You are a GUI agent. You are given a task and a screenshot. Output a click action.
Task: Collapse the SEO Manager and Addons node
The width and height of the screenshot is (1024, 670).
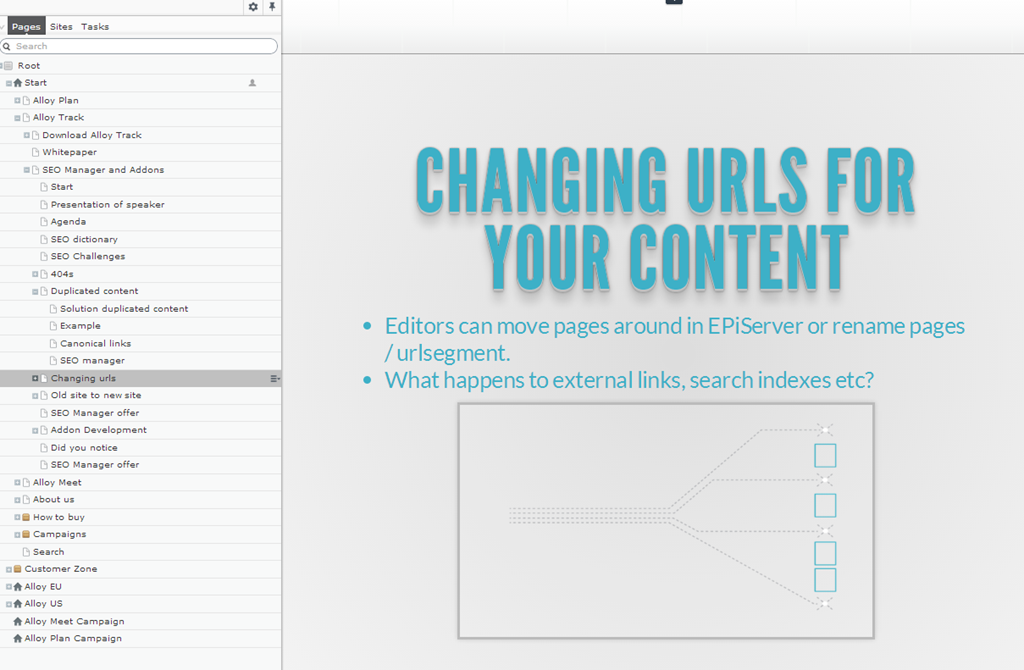click(x=26, y=170)
